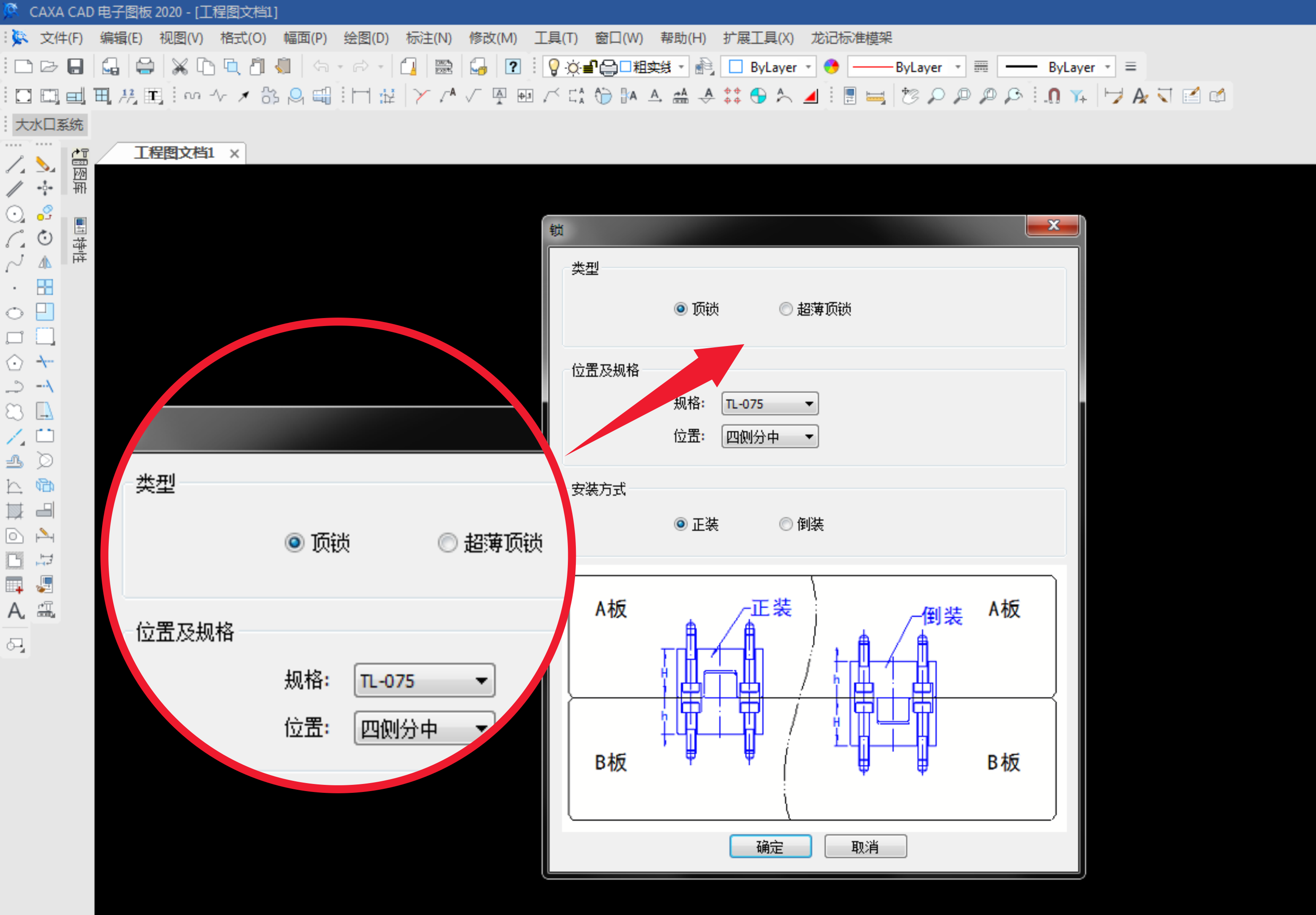Viewport: 1316px width, 915px height.
Task: Click the help question mark icon
Action: pos(512,67)
